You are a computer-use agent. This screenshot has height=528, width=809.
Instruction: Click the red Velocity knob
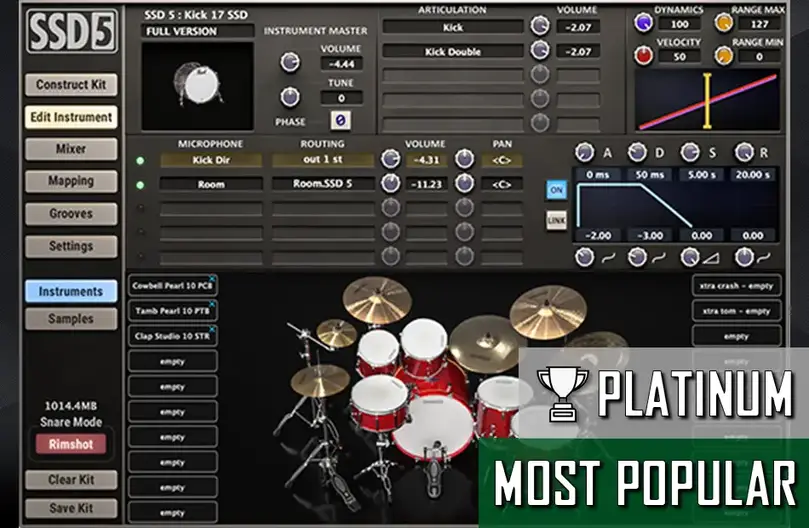tap(643, 55)
